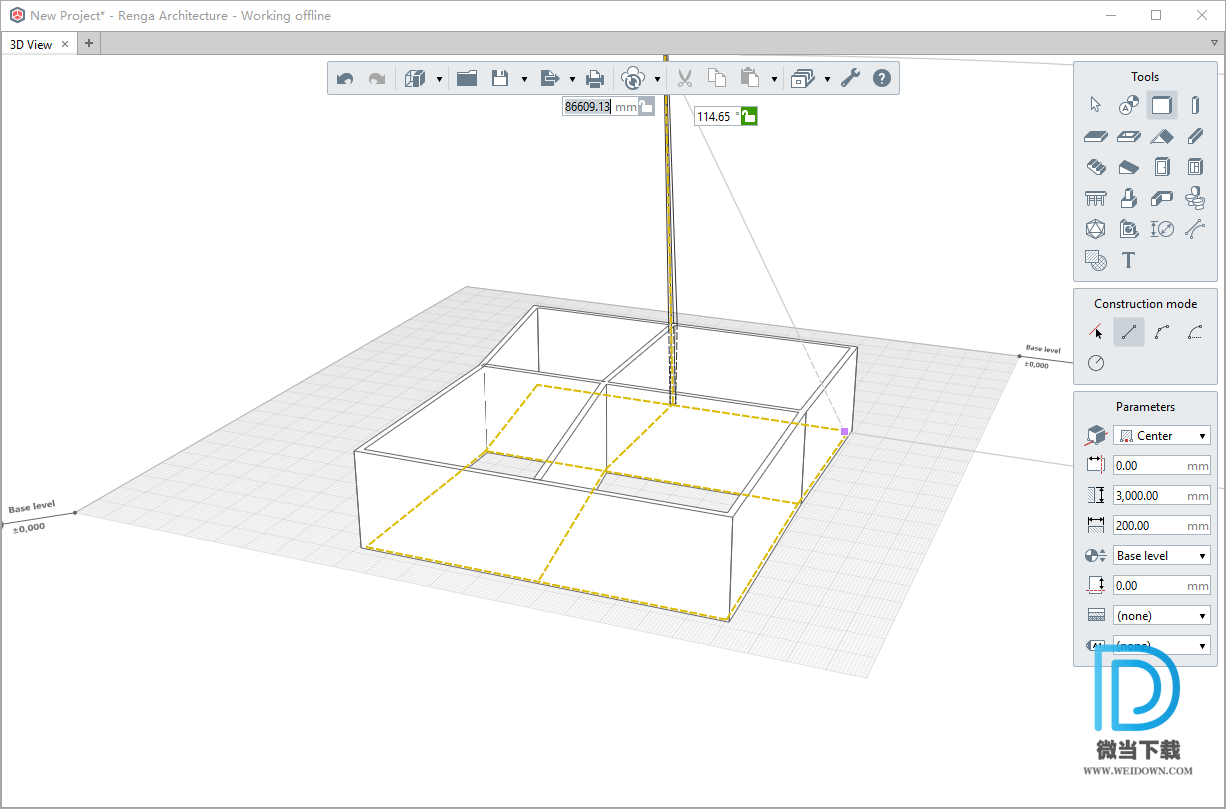Image resolution: width=1226 pixels, height=809 pixels.
Task: Click the scissors Cut icon
Action: [685, 78]
